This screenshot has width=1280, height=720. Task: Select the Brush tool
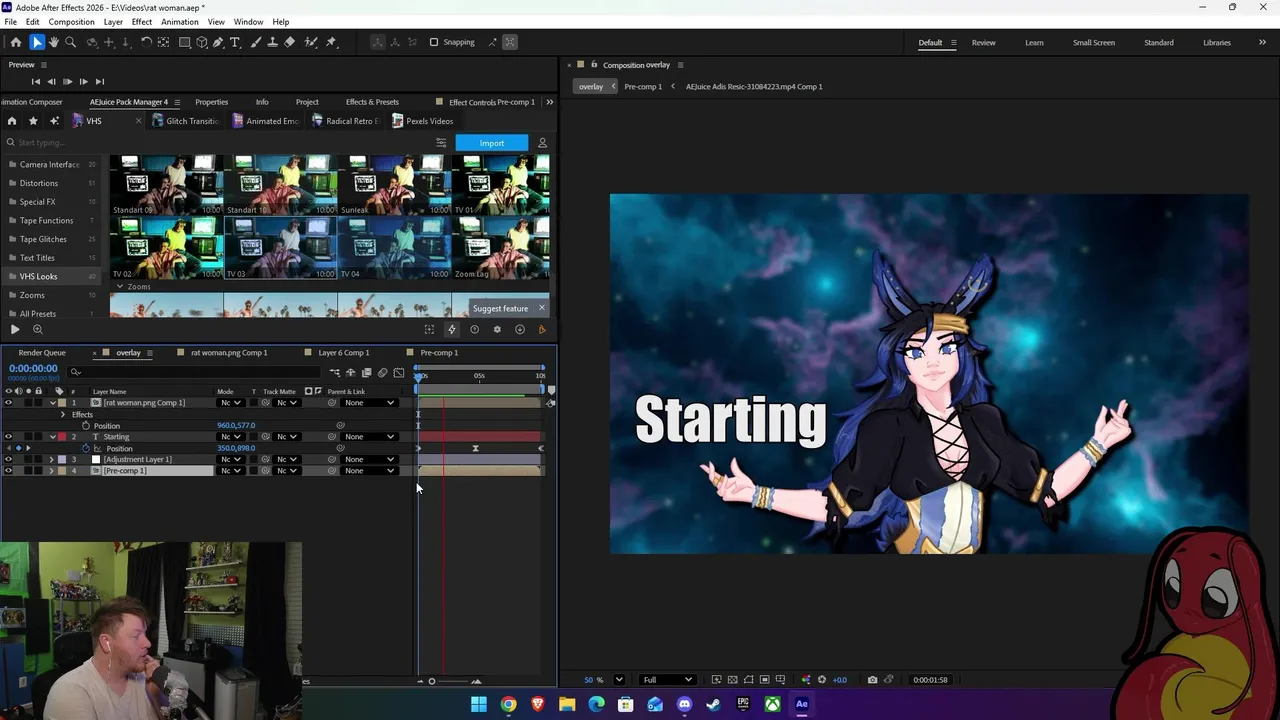[x=256, y=42]
